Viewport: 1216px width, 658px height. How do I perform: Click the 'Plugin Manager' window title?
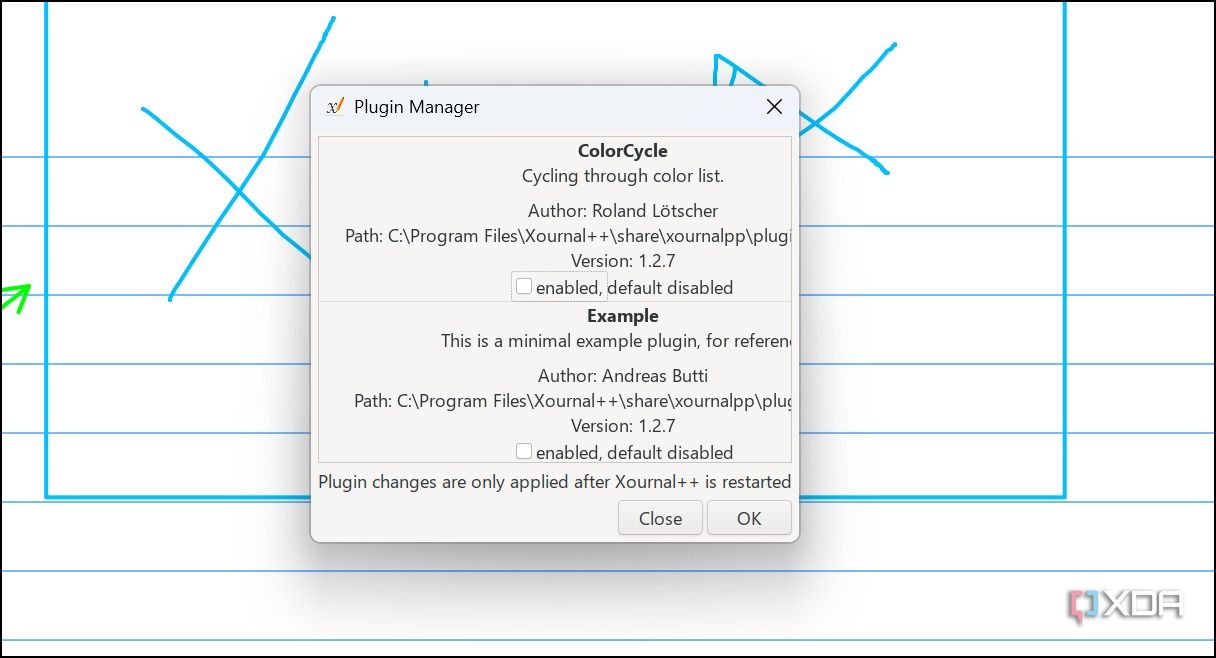point(417,107)
